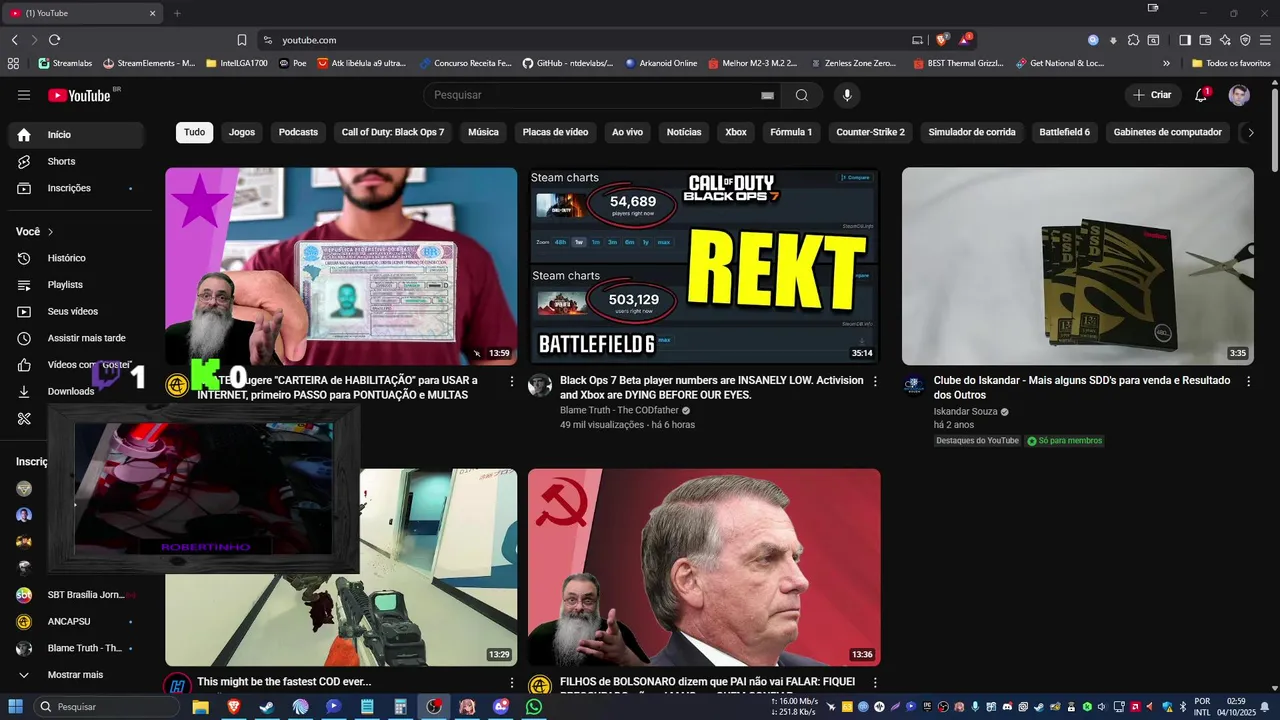
Task: Open the Streamlabs bookmark
Action: pos(65,63)
